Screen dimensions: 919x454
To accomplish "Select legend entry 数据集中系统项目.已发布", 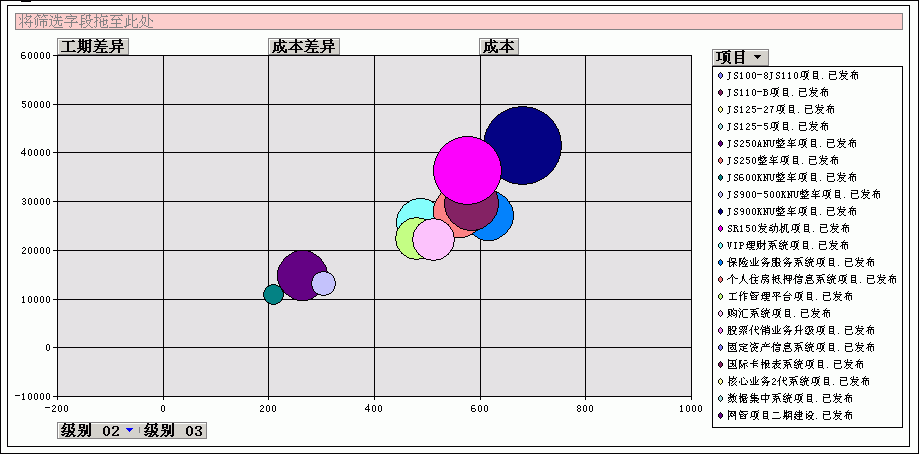I will coord(785,398).
